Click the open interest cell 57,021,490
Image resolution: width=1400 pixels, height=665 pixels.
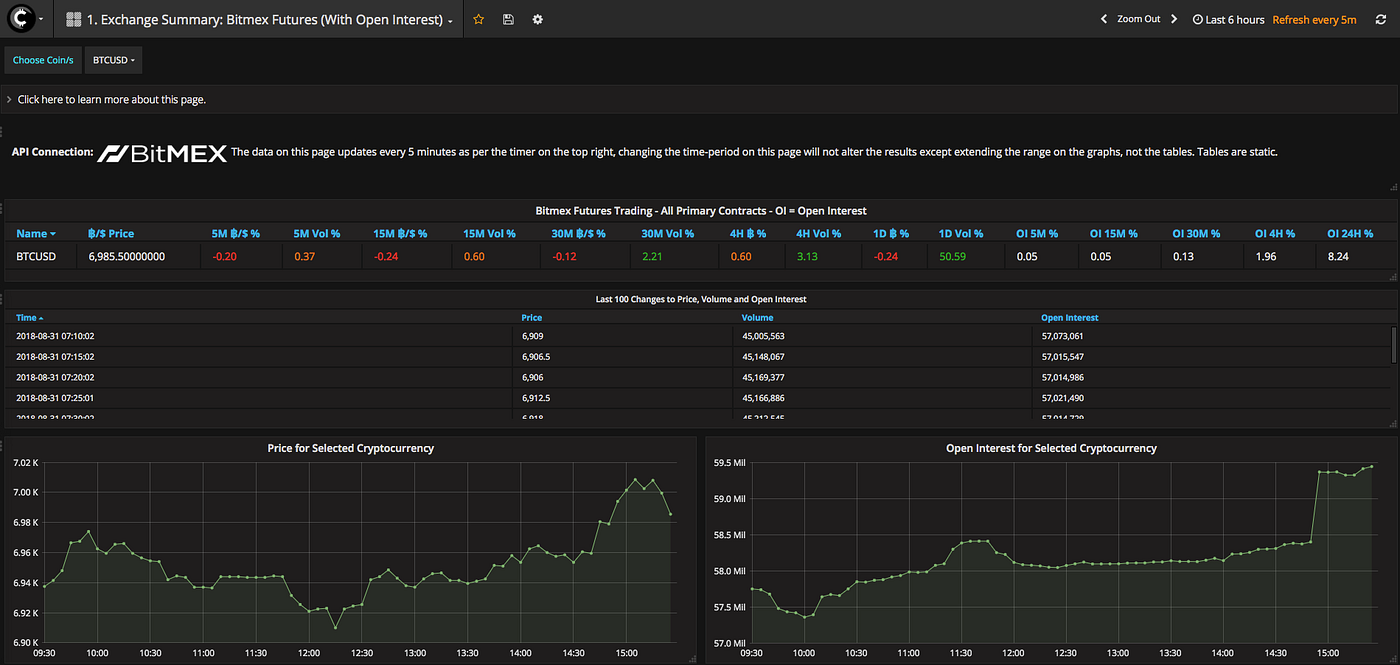coord(1062,398)
